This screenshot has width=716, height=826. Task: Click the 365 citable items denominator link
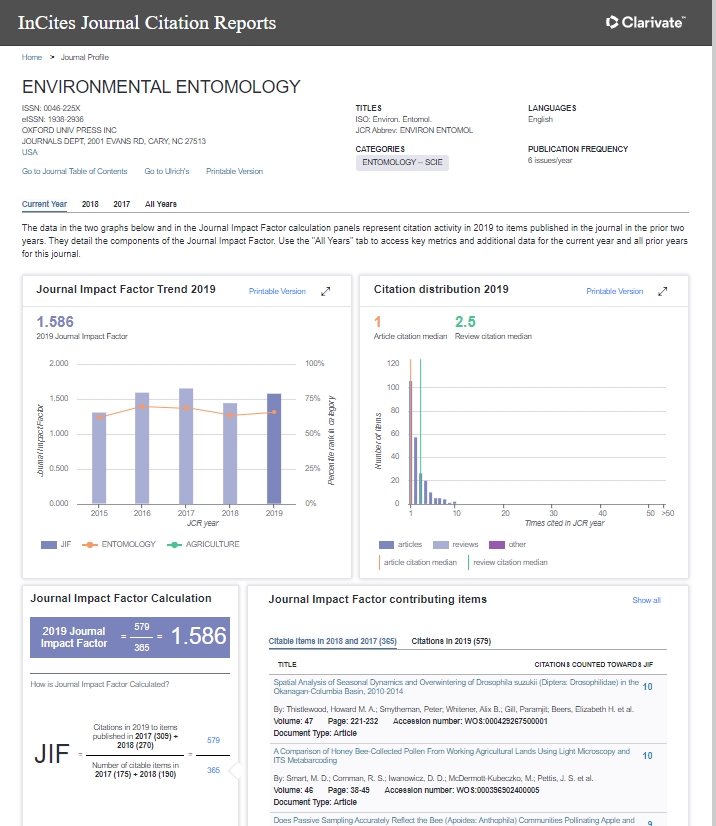pyautogui.click(x=213, y=770)
